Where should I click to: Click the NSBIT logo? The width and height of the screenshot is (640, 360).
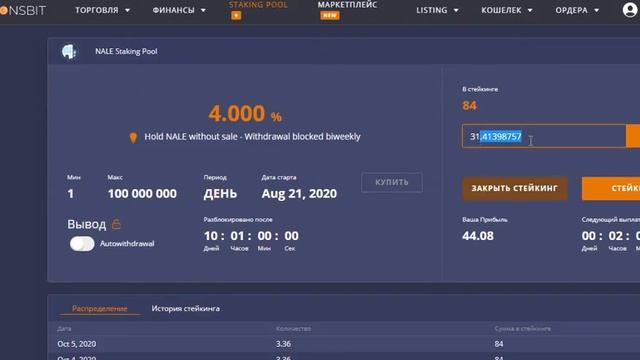tap(23, 10)
